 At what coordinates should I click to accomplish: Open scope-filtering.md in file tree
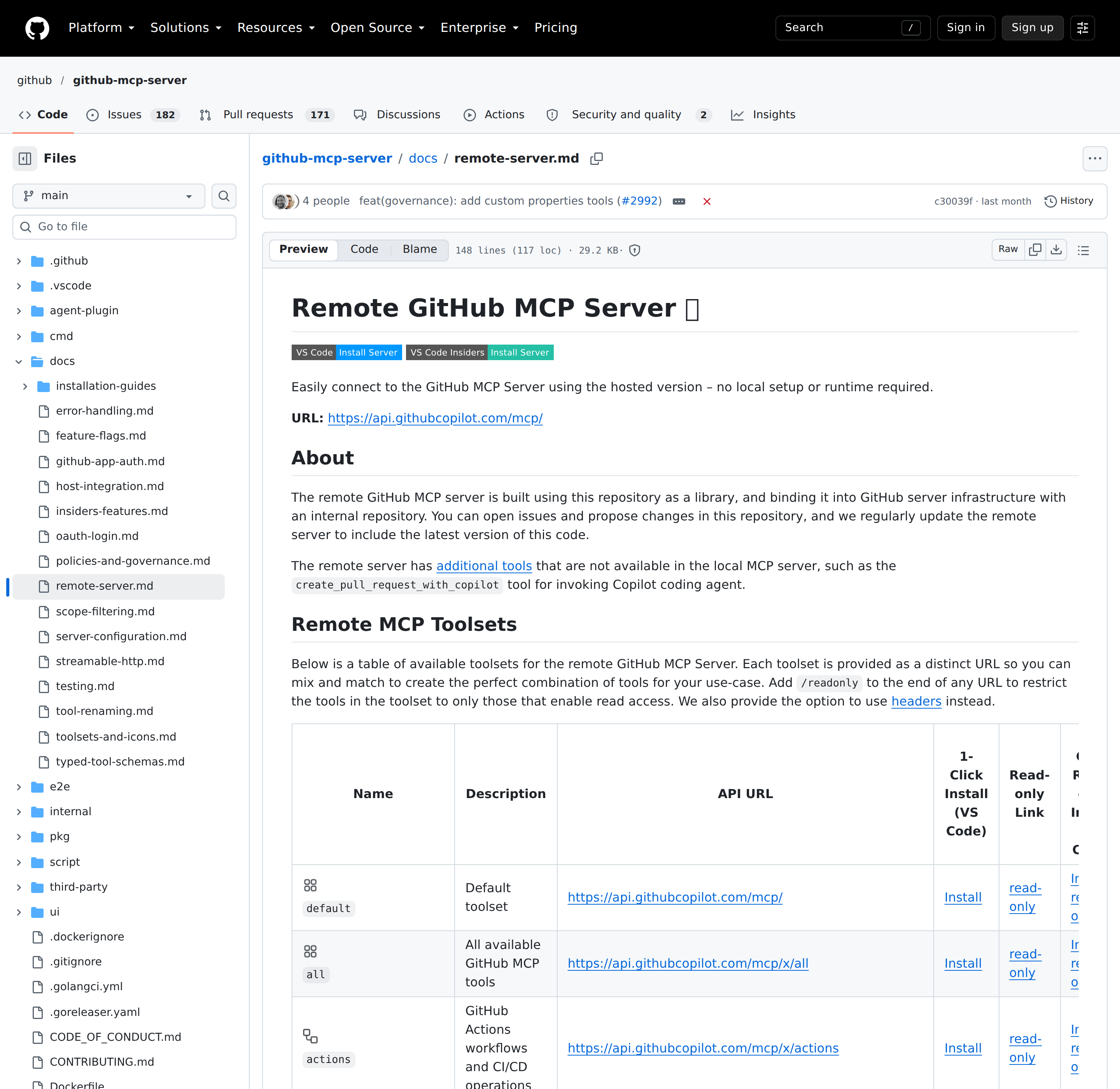point(105,612)
